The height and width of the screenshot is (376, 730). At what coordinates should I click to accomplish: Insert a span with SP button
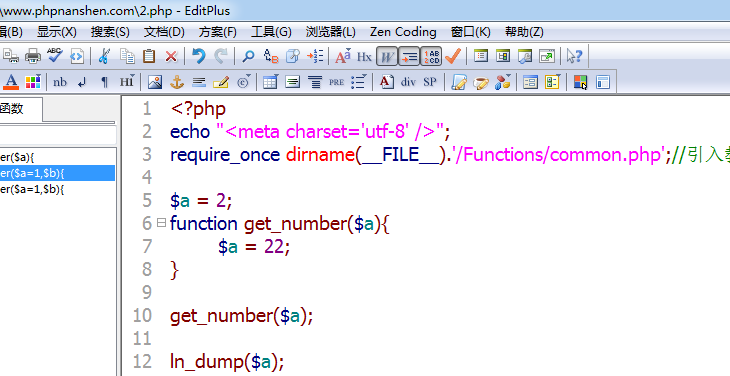430,82
